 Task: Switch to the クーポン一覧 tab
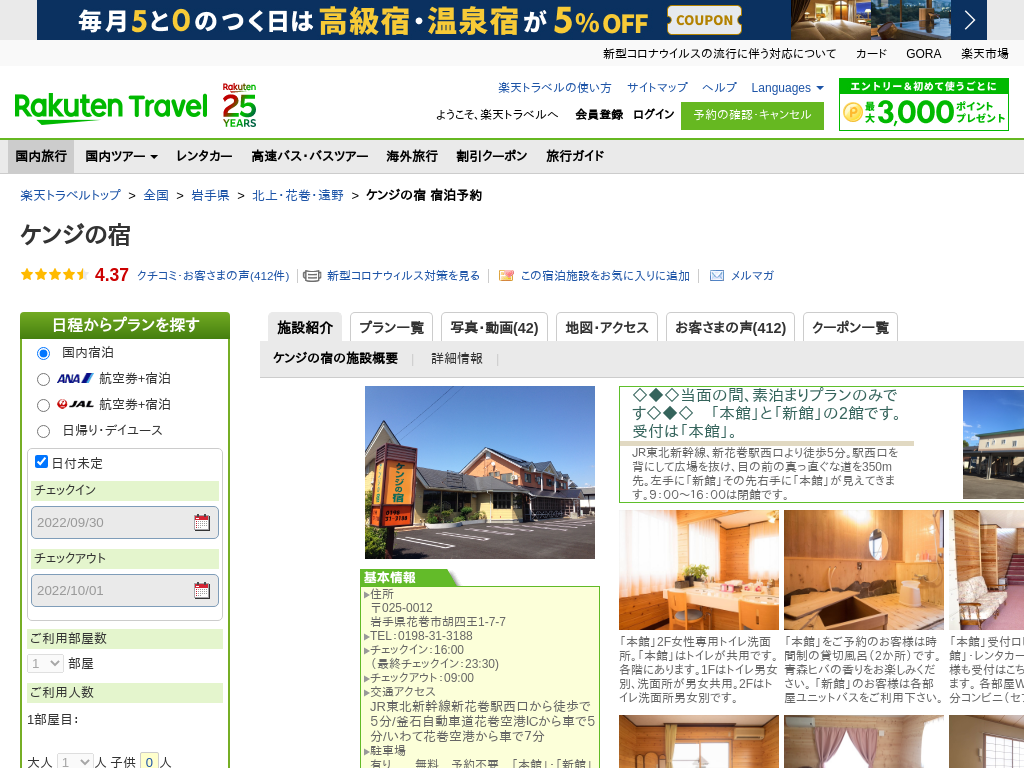tap(850, 327)
